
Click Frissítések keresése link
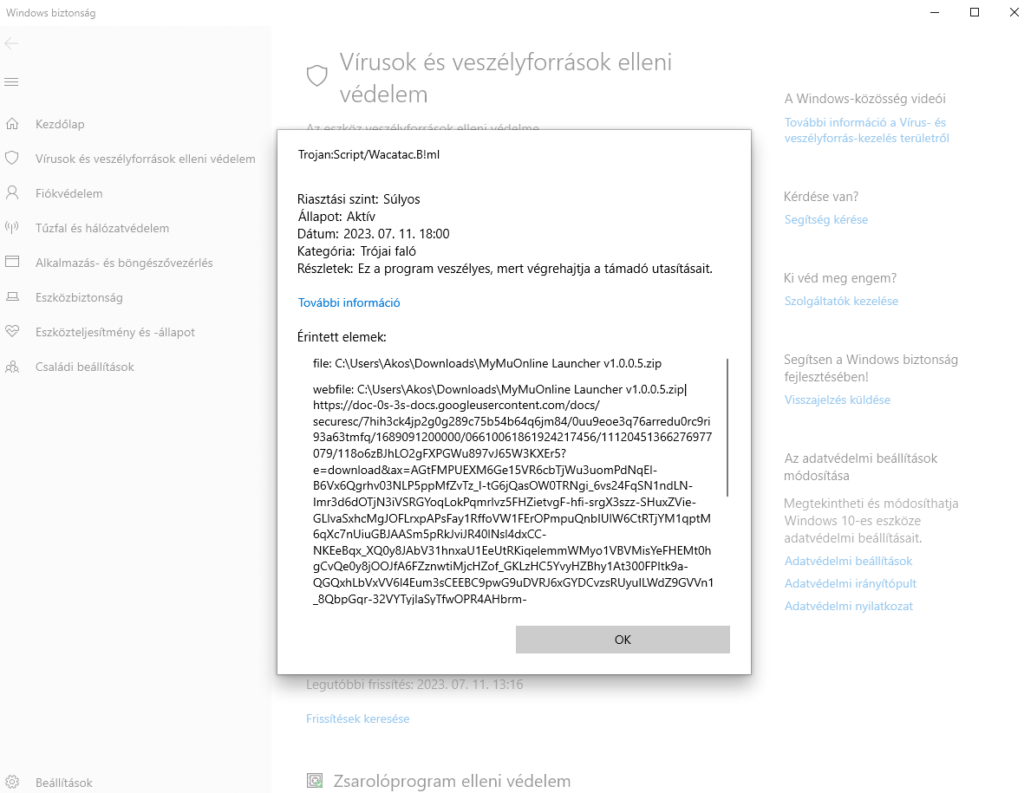click(x=357, y=719)
